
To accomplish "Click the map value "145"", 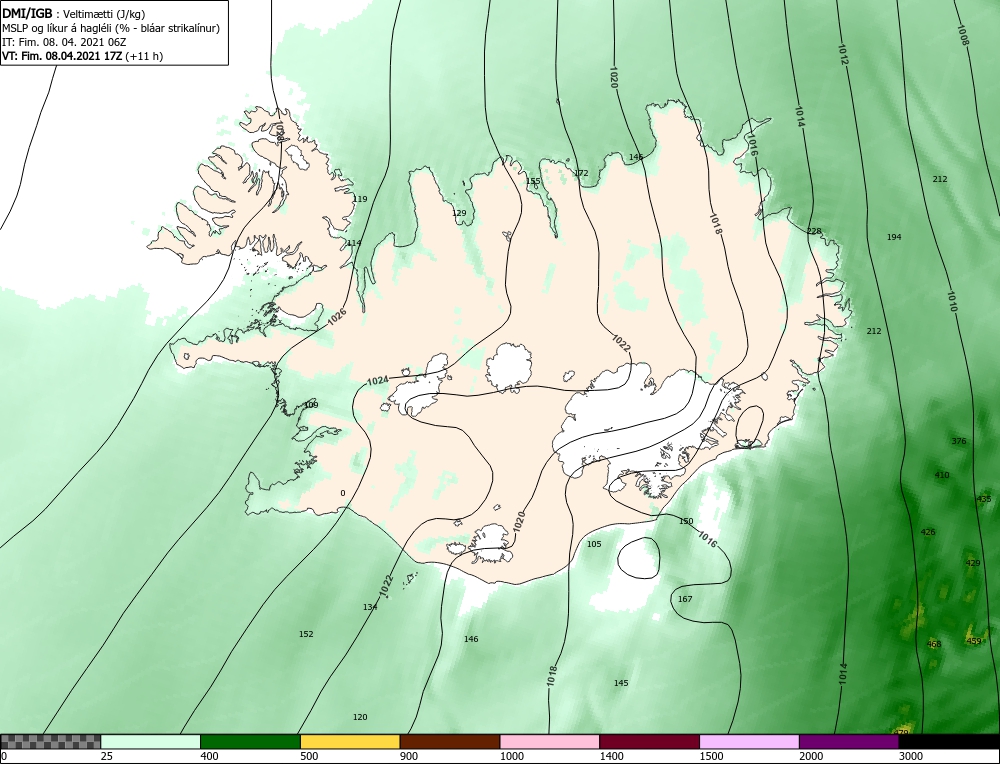I will (621, 683).
